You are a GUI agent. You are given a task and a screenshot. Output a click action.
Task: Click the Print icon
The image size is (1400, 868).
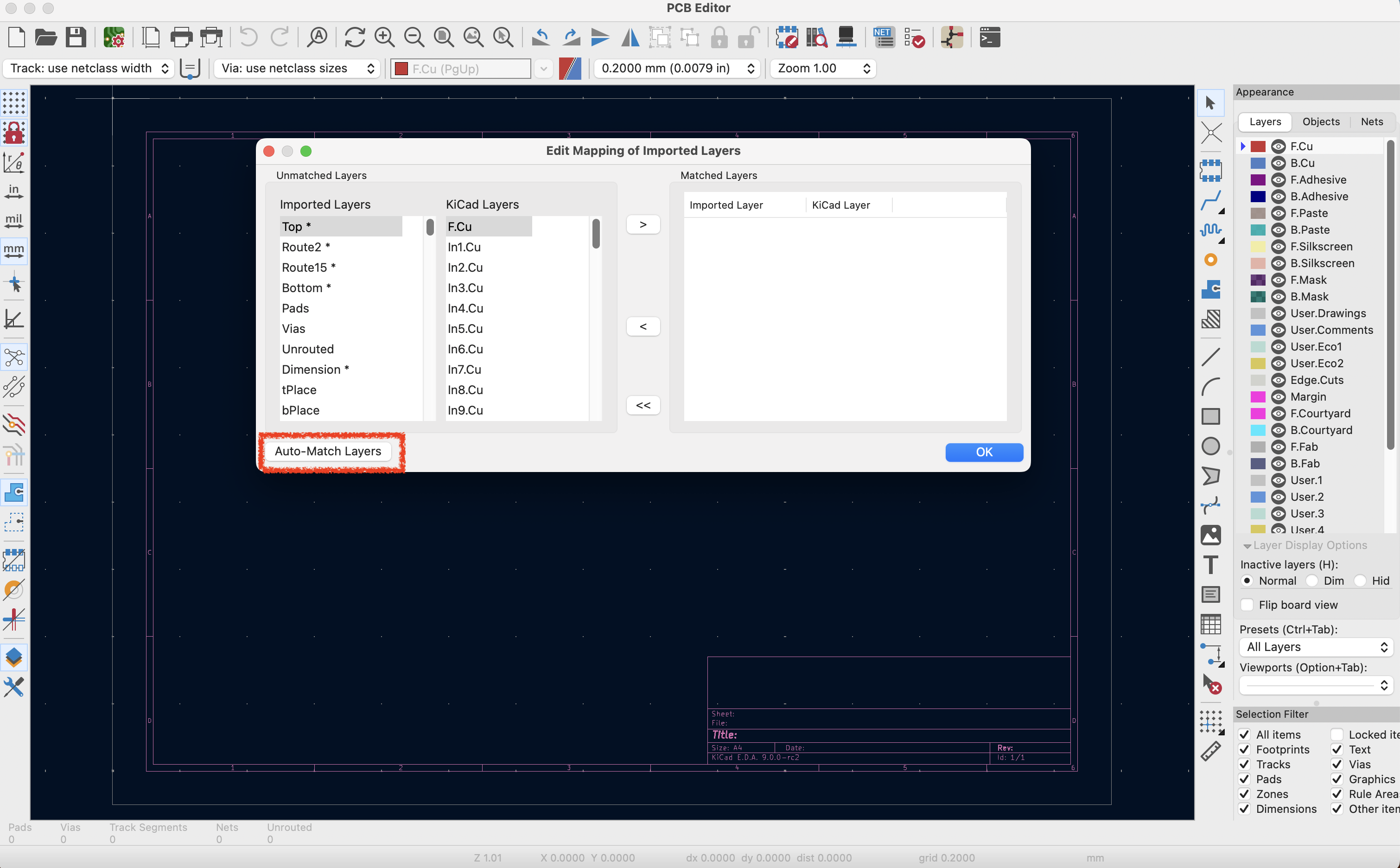[181, 37]
